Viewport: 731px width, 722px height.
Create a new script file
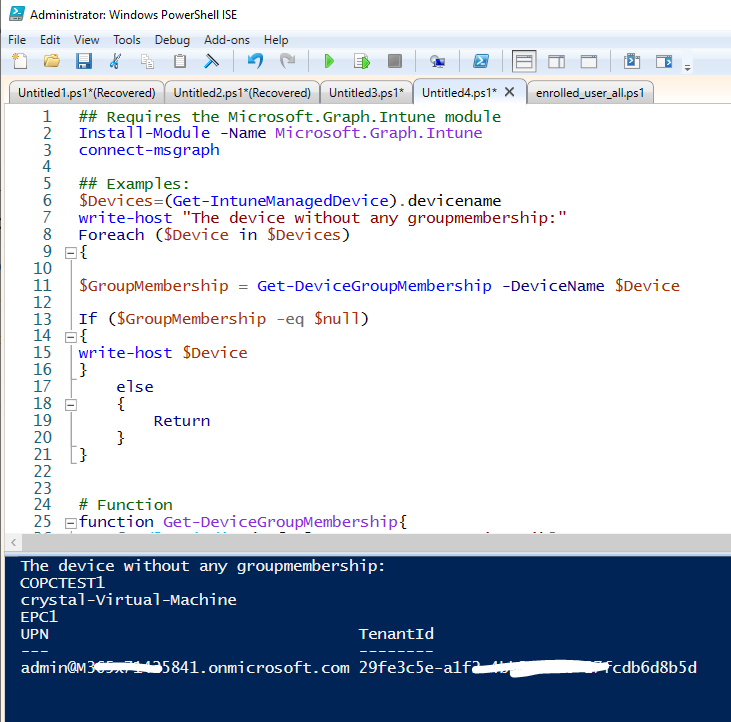[x=20, y=61]
